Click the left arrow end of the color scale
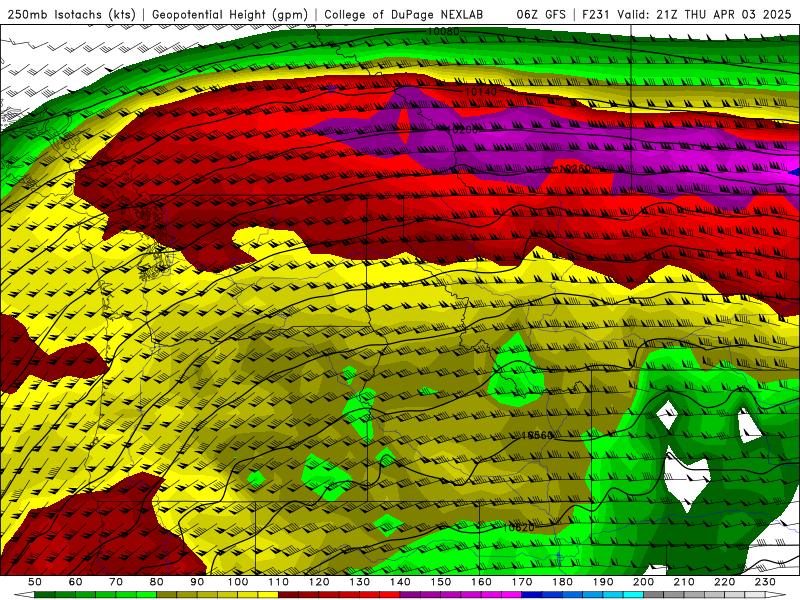This screenshot has height=600, width=800. [x=24, y=594]
